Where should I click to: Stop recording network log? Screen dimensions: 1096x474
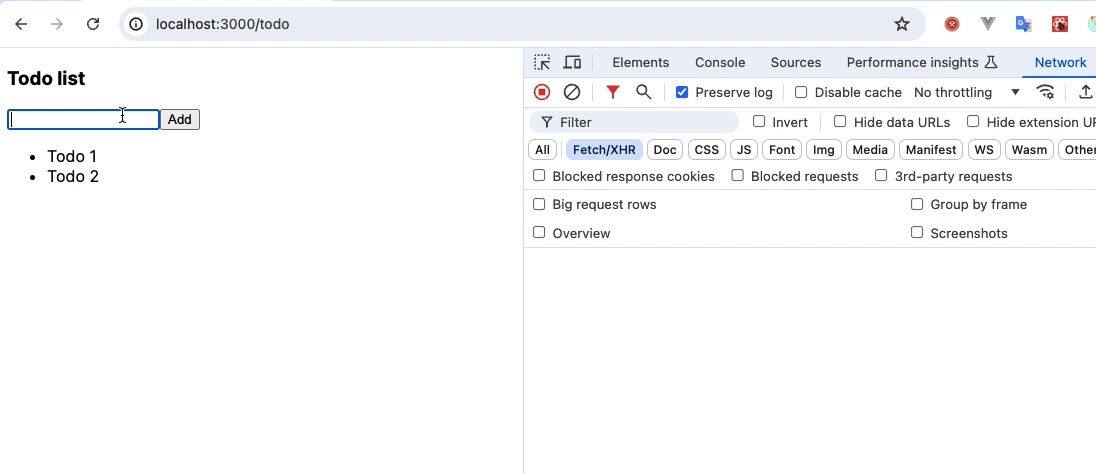pyautogui.click(x=542, y=92)
